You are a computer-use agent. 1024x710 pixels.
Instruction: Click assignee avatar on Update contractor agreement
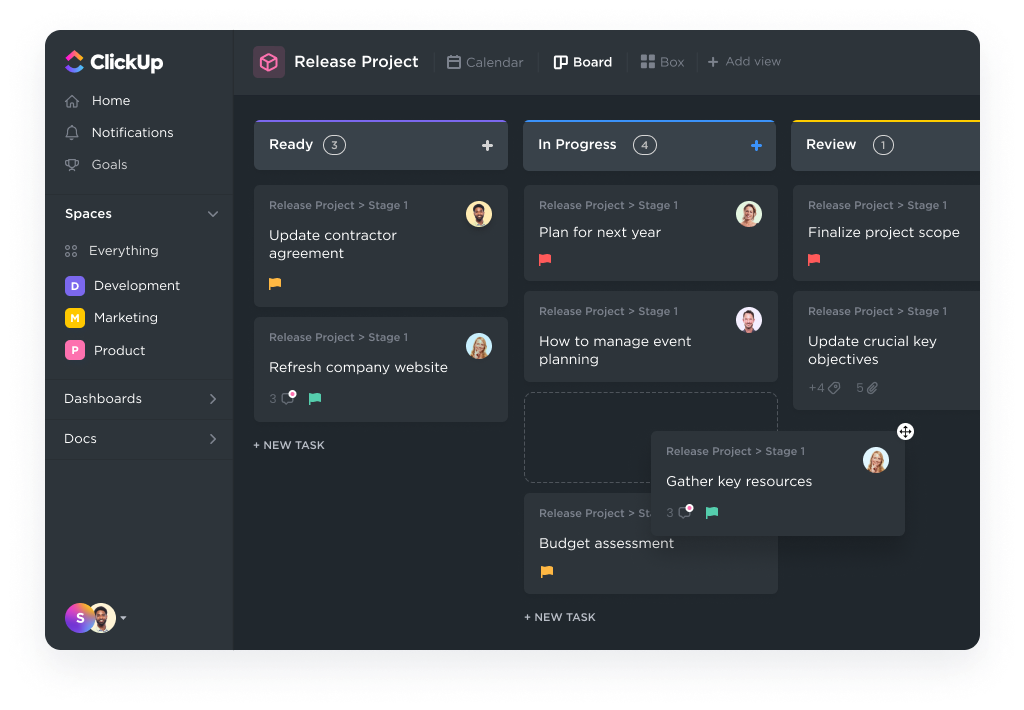(x=479, y=214)
